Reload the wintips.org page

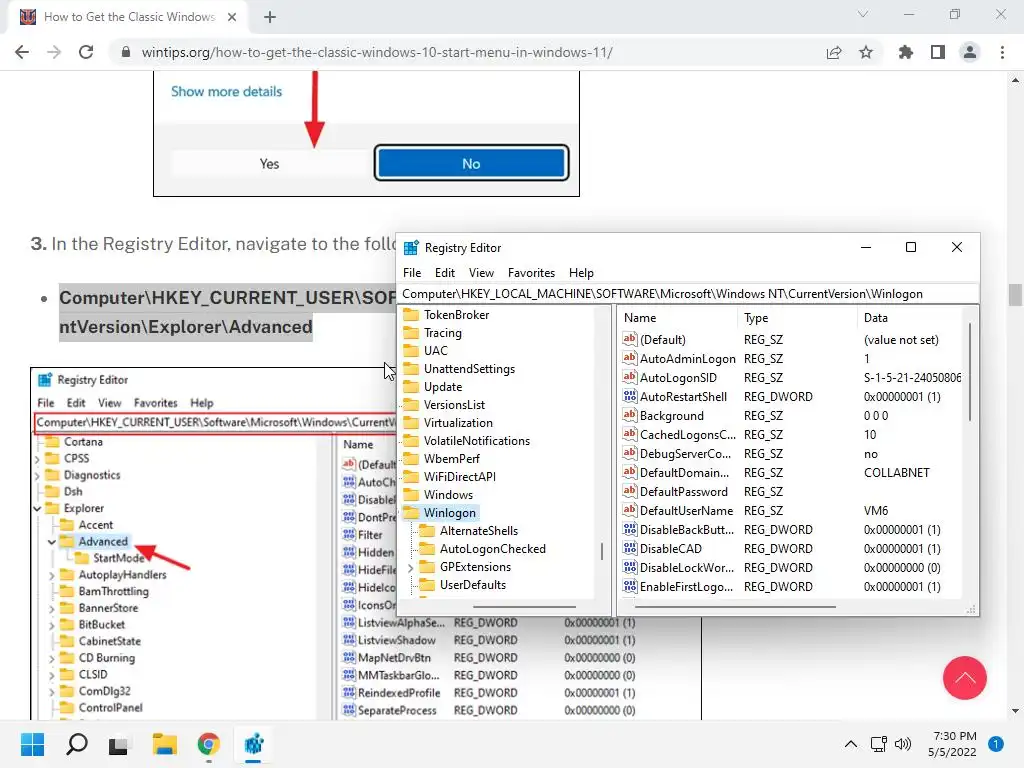(86, 52)
